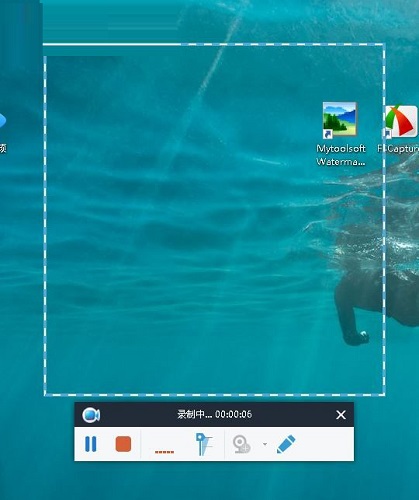Click the FSCapture label text
The image size is (419, 500).
tap(398, 149)
